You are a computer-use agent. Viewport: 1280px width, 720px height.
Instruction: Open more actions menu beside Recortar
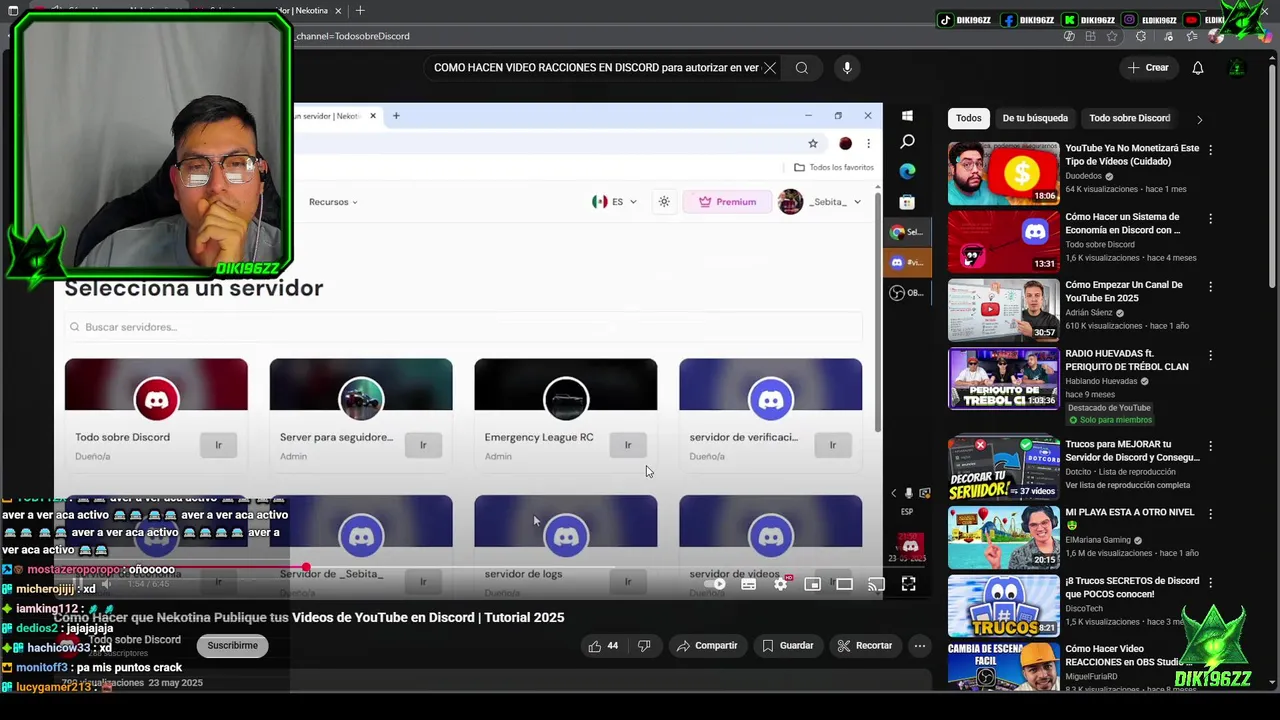920,646
